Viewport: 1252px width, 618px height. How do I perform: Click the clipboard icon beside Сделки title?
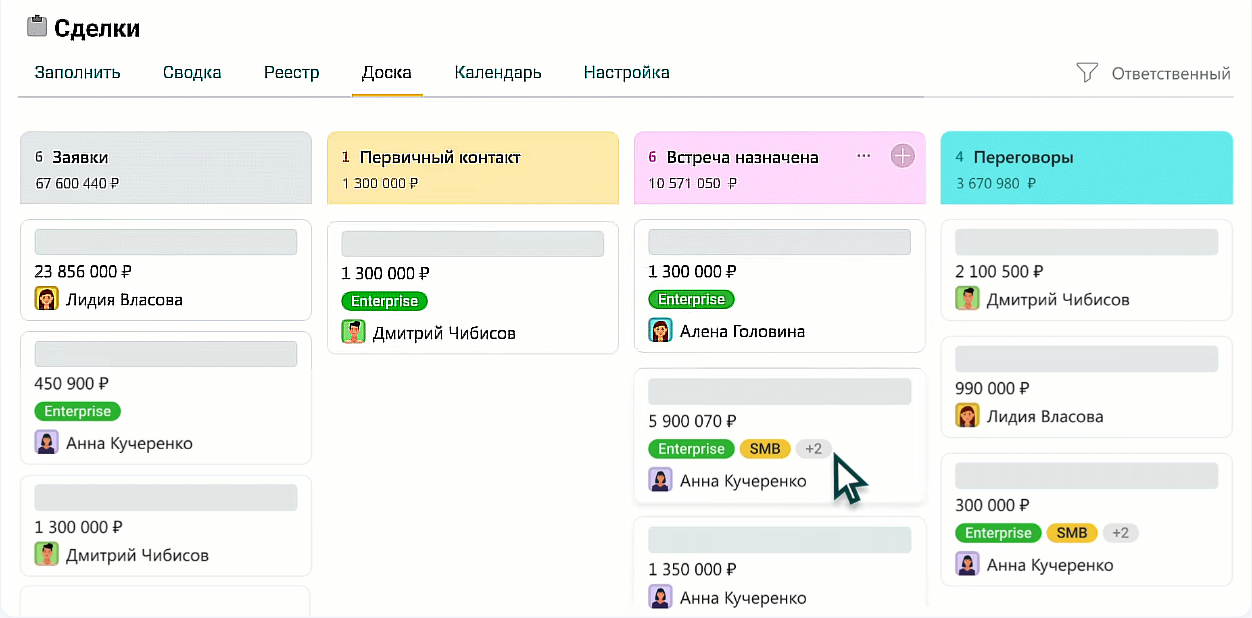pyautogui.click(x=37, y=27)
